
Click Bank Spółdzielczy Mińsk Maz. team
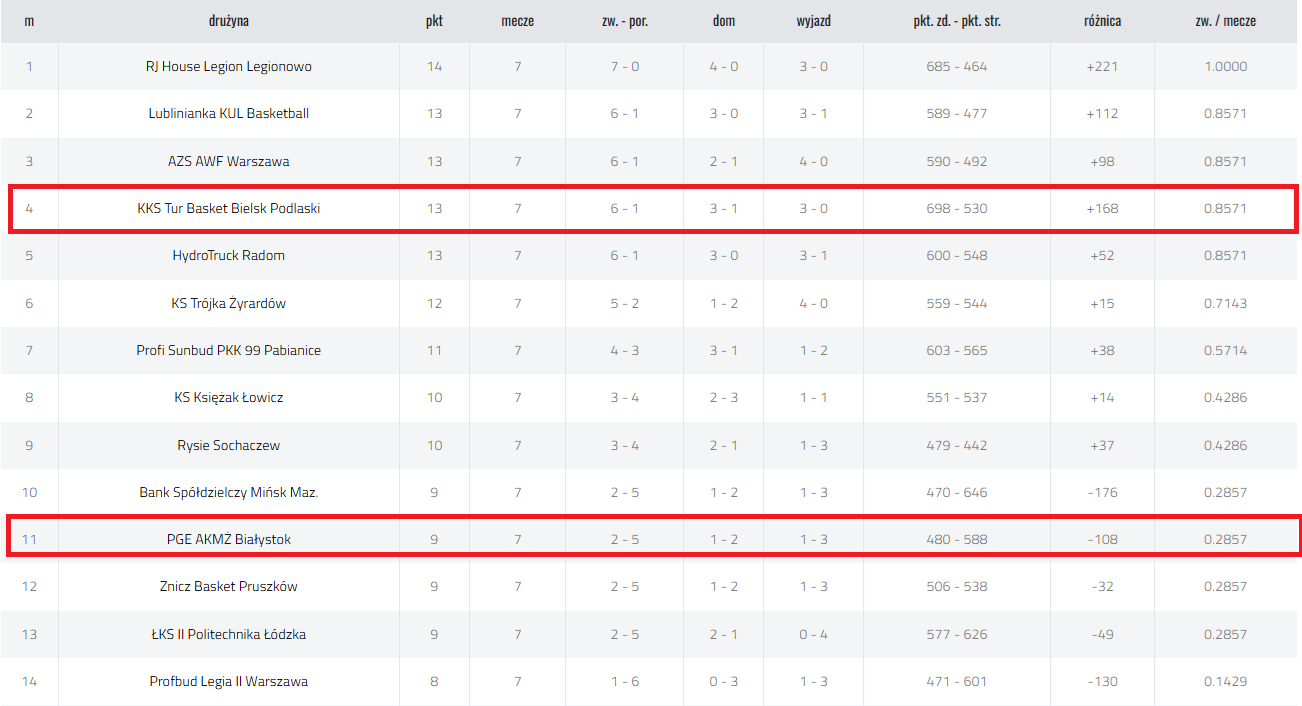click(x=228, y=493)
